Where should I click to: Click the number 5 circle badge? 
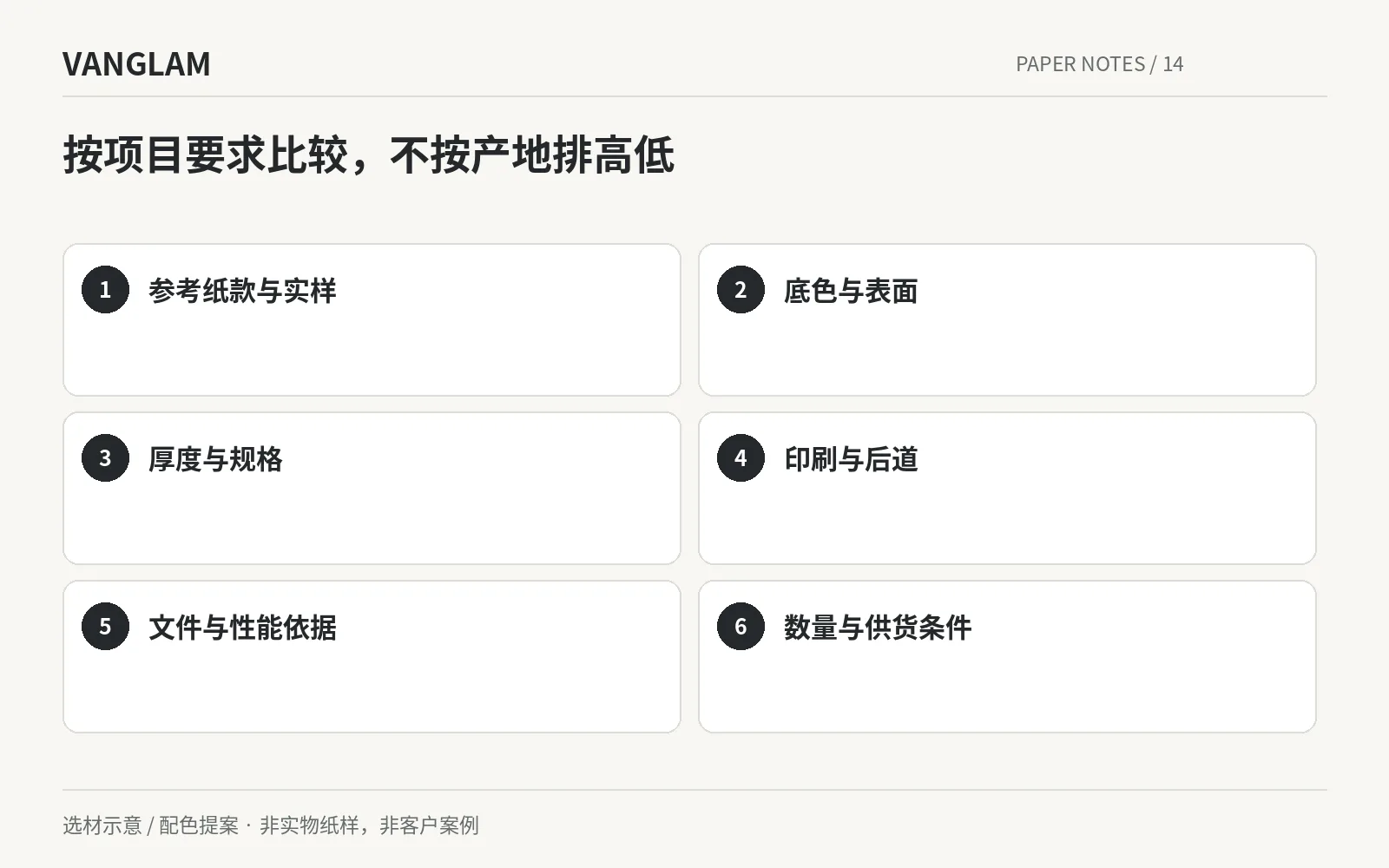(105, 626)
